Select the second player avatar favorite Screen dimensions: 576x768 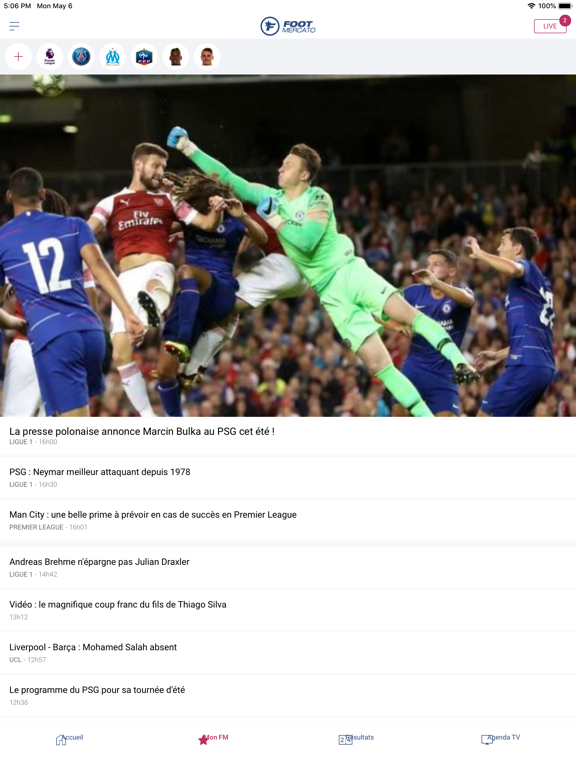click(207, 57)
